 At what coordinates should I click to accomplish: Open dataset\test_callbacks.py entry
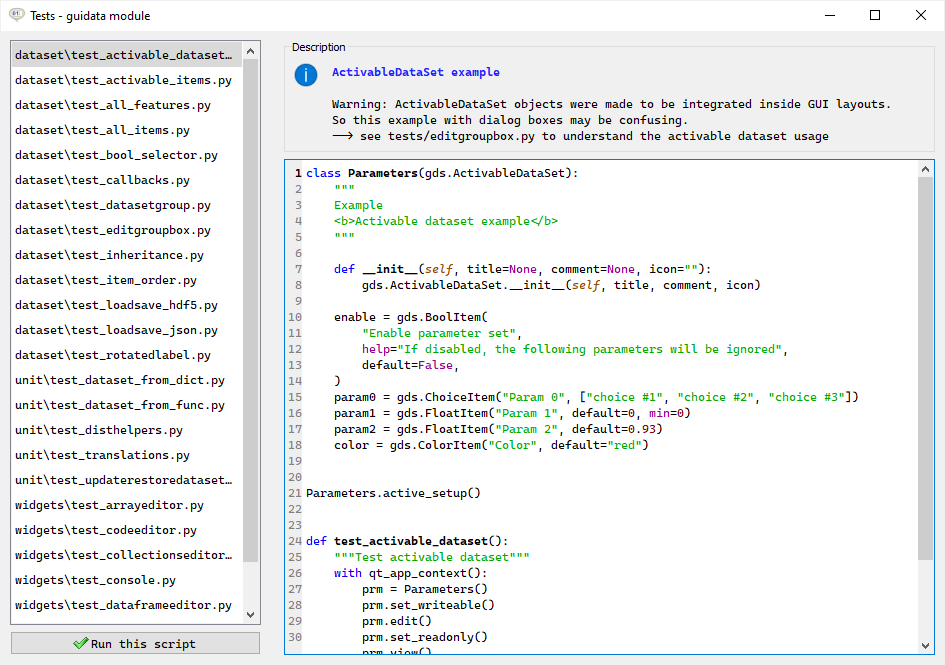point(127,180)
